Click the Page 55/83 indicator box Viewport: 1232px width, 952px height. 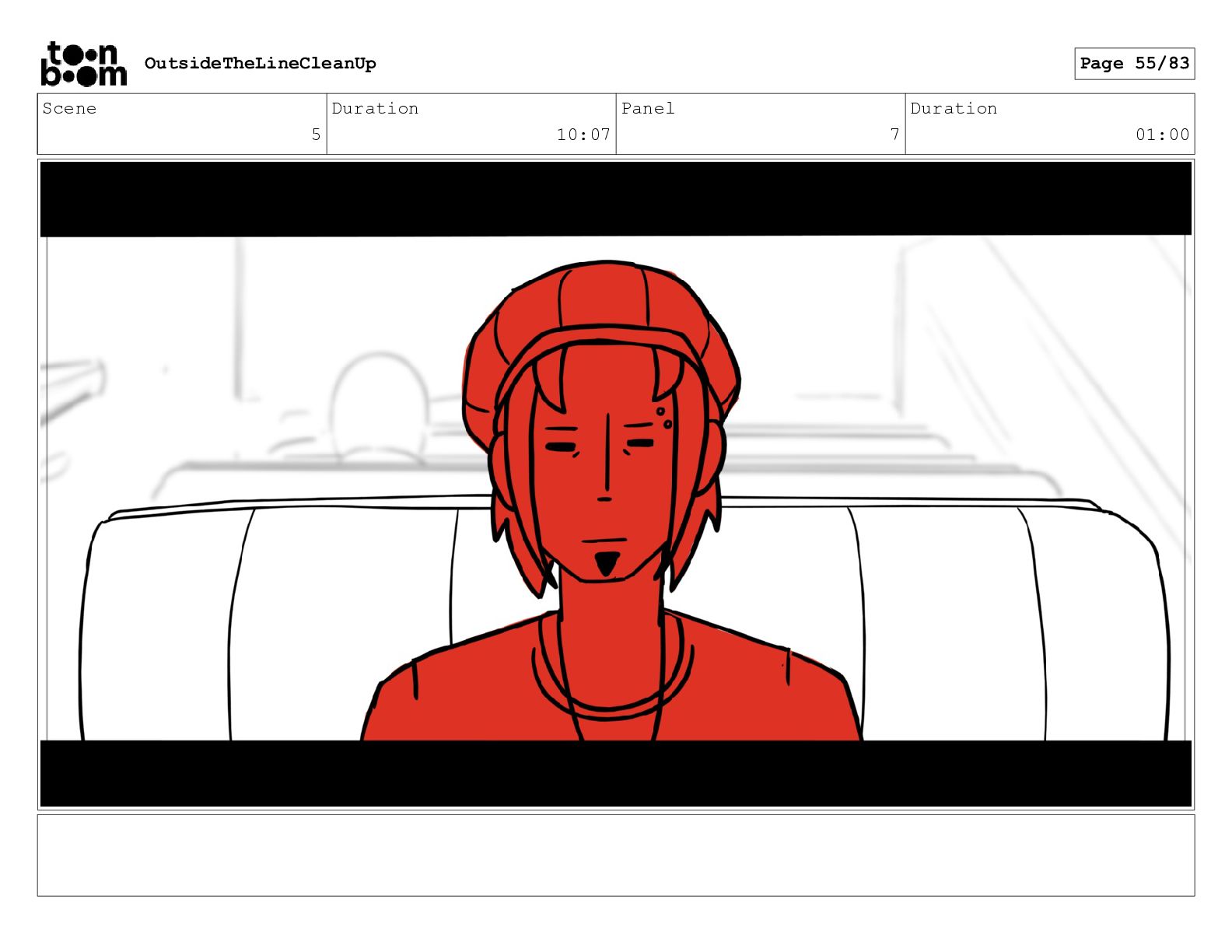[1134, 64]
